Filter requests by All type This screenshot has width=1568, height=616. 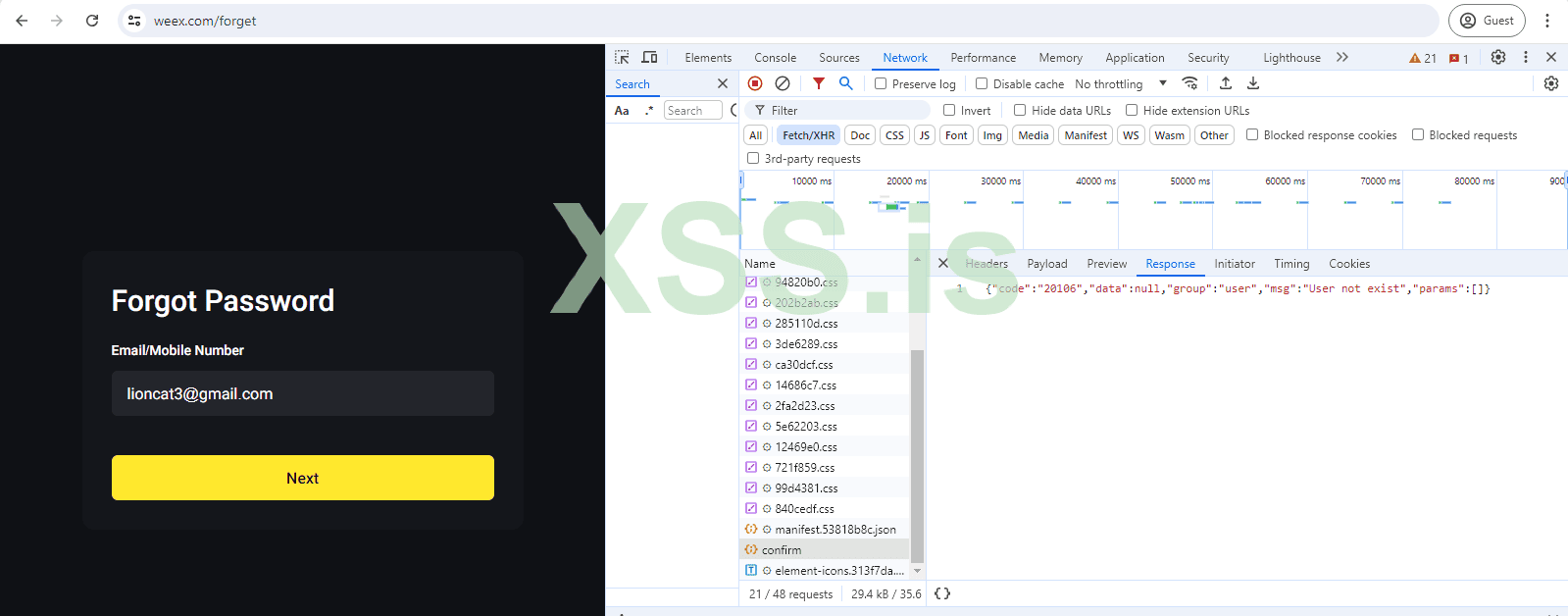pos(755,135)
